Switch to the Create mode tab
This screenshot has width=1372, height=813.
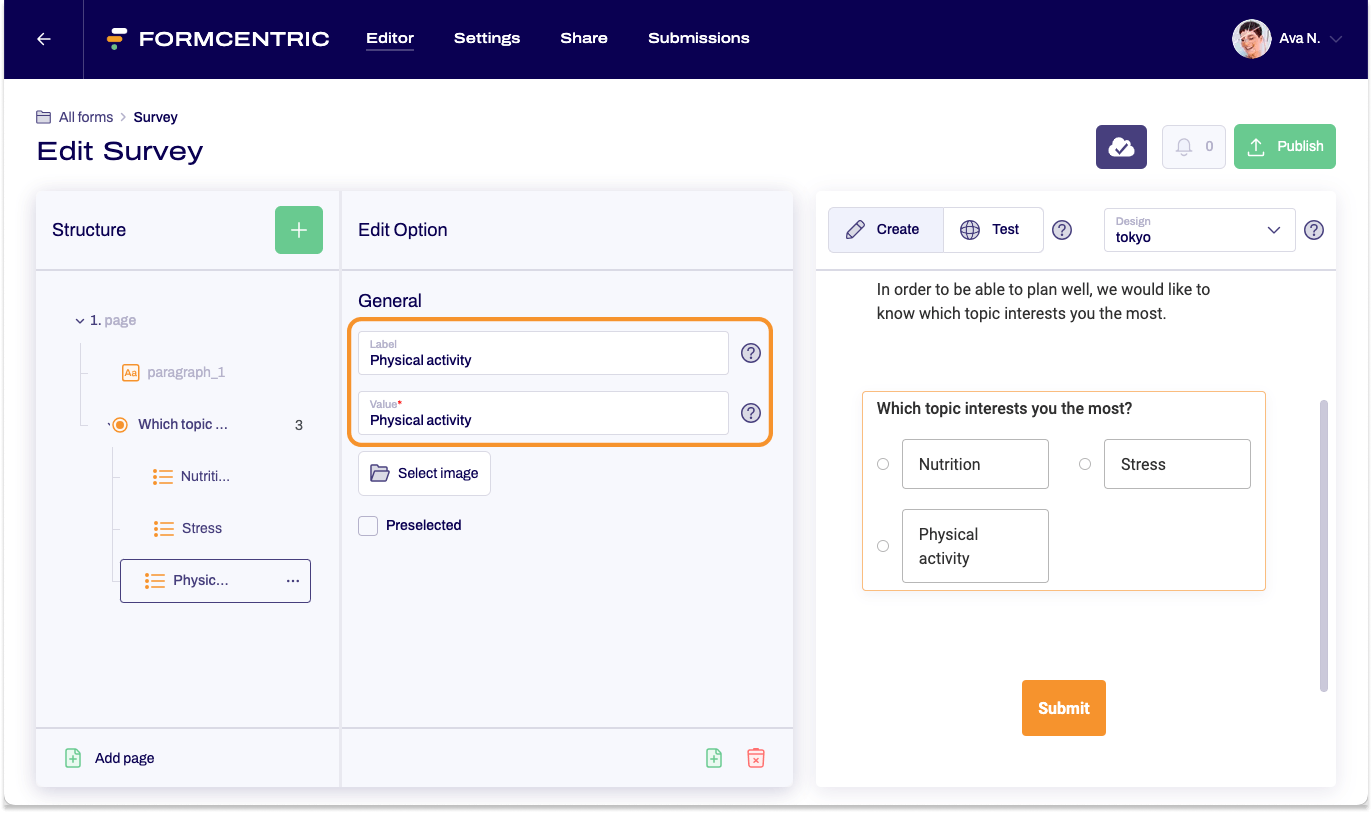click(885, 230)
